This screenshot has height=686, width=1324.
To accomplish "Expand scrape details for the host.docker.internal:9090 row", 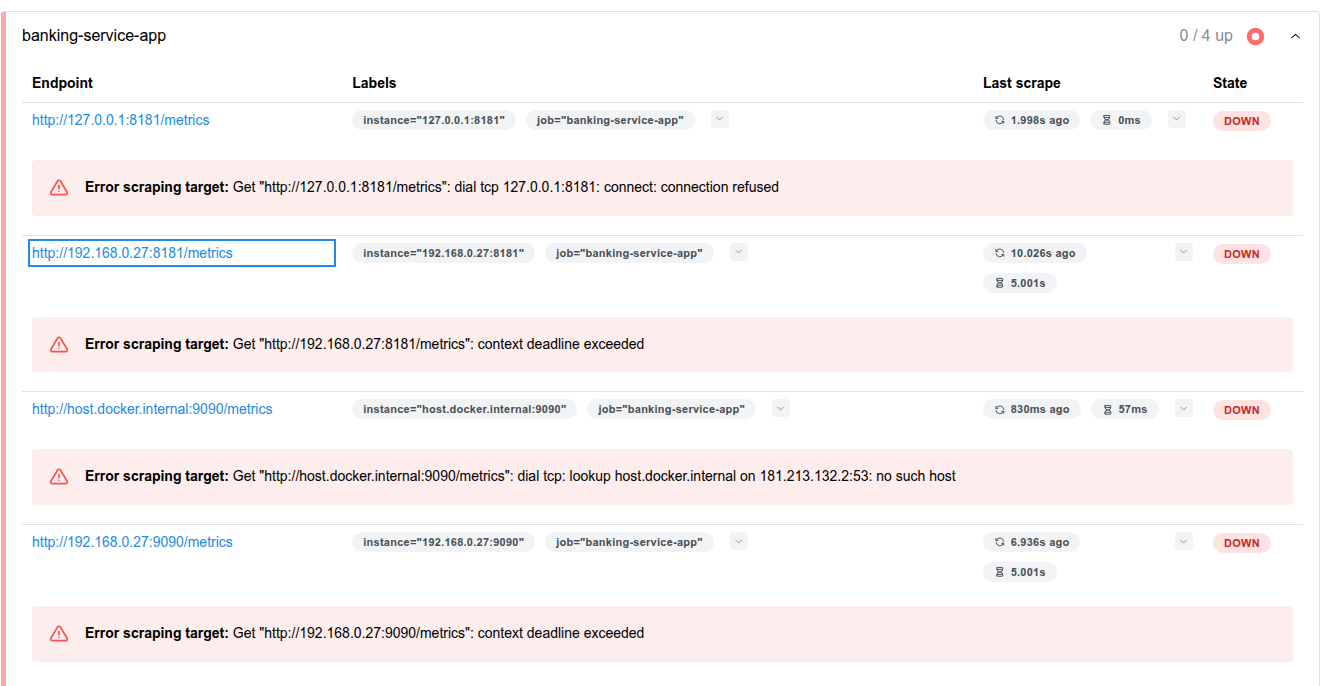I will pyautogui.click(x=1184, y=408).
